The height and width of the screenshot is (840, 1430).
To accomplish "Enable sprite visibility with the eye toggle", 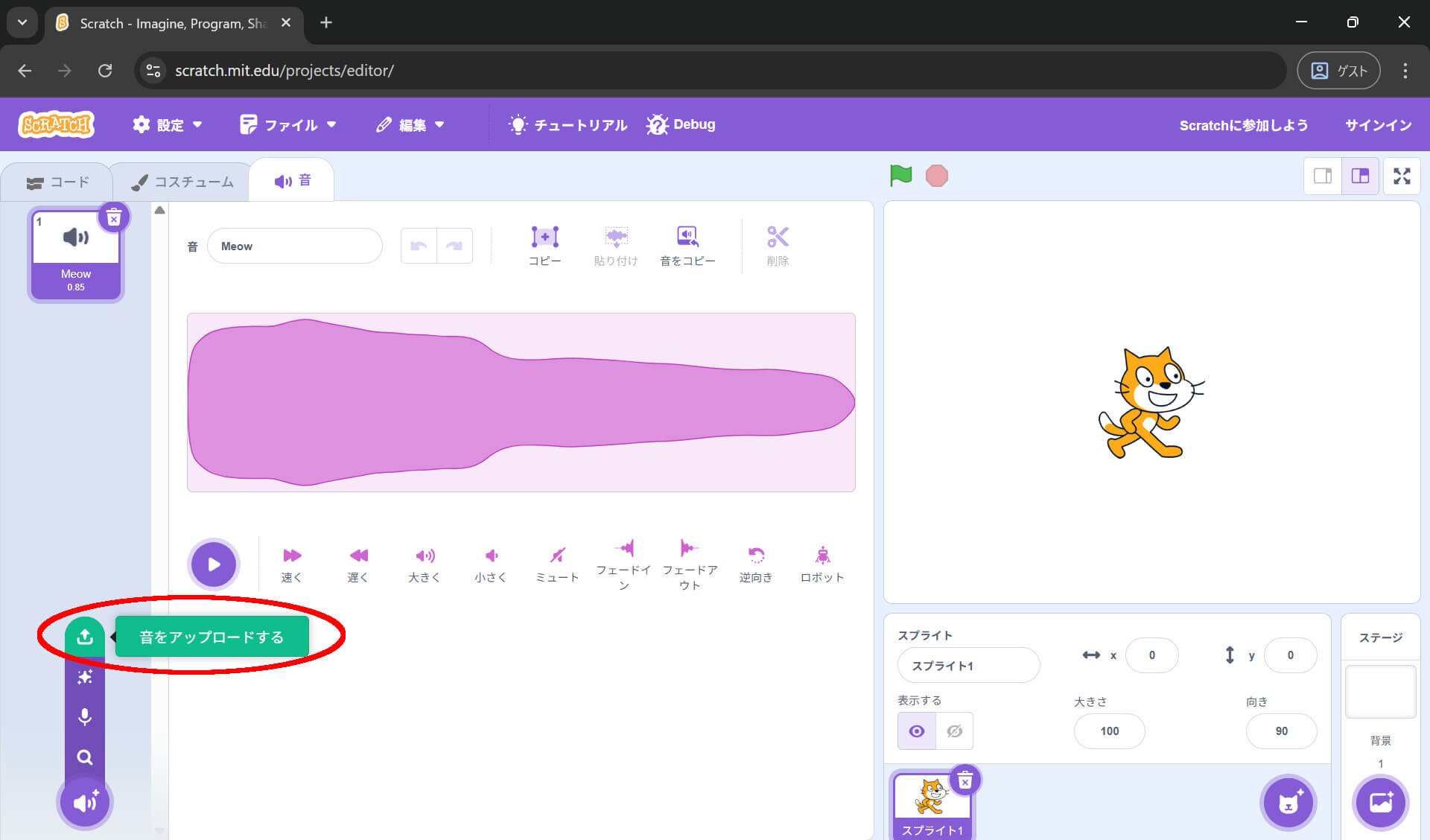I will coord(916,731).
